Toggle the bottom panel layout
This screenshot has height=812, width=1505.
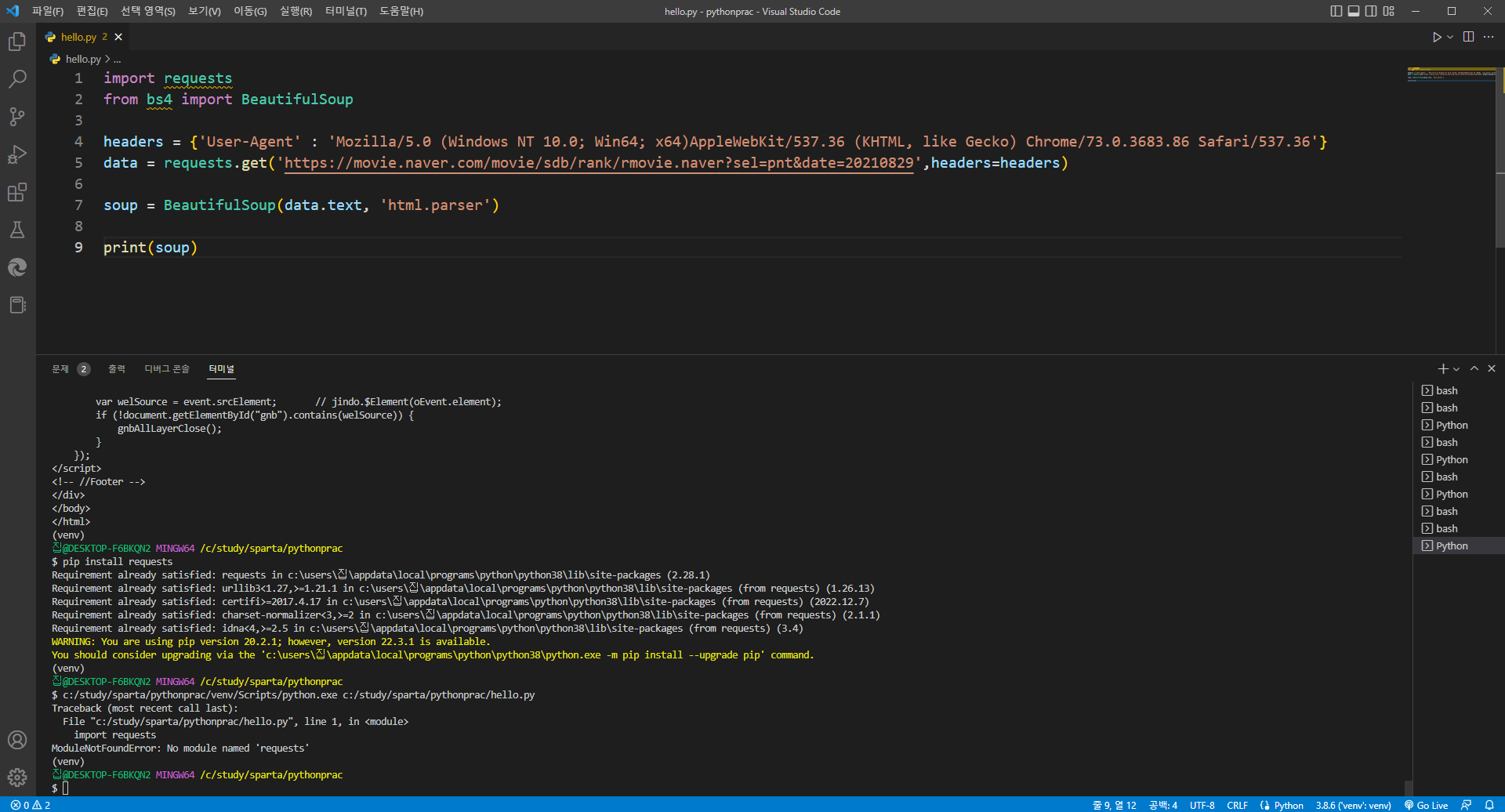[x=1354, y=11]
